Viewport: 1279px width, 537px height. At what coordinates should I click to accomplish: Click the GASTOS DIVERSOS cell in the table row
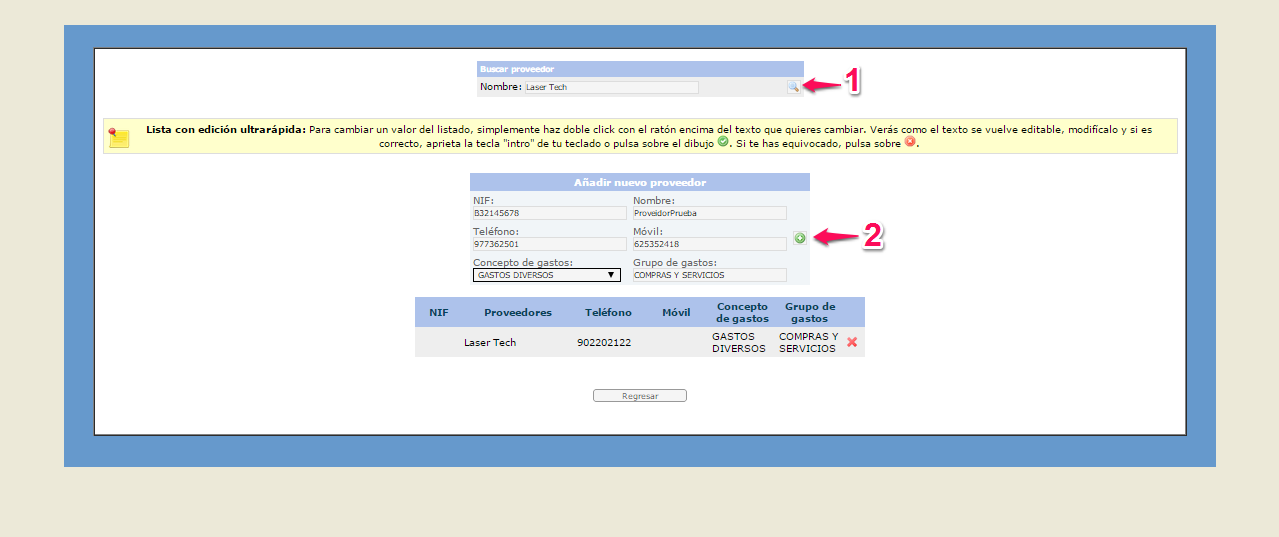tap(738, 343)
